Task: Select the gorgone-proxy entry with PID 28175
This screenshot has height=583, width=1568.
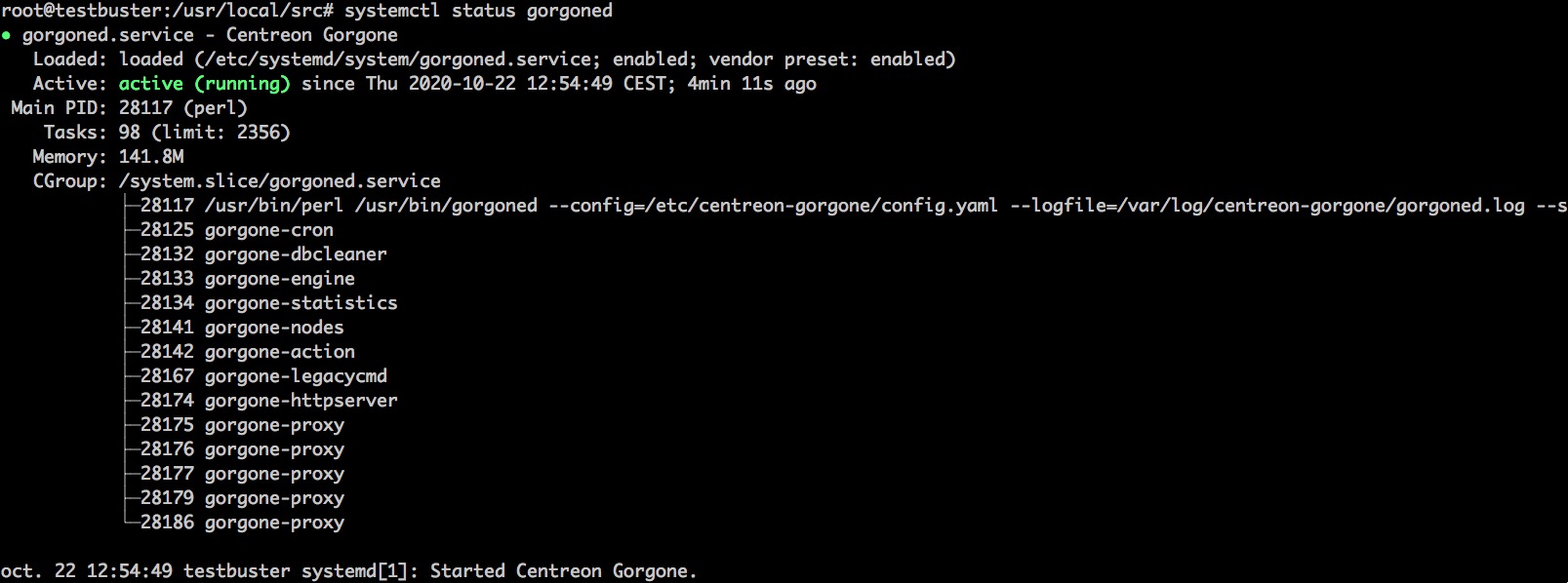Action: coord(242,425)
